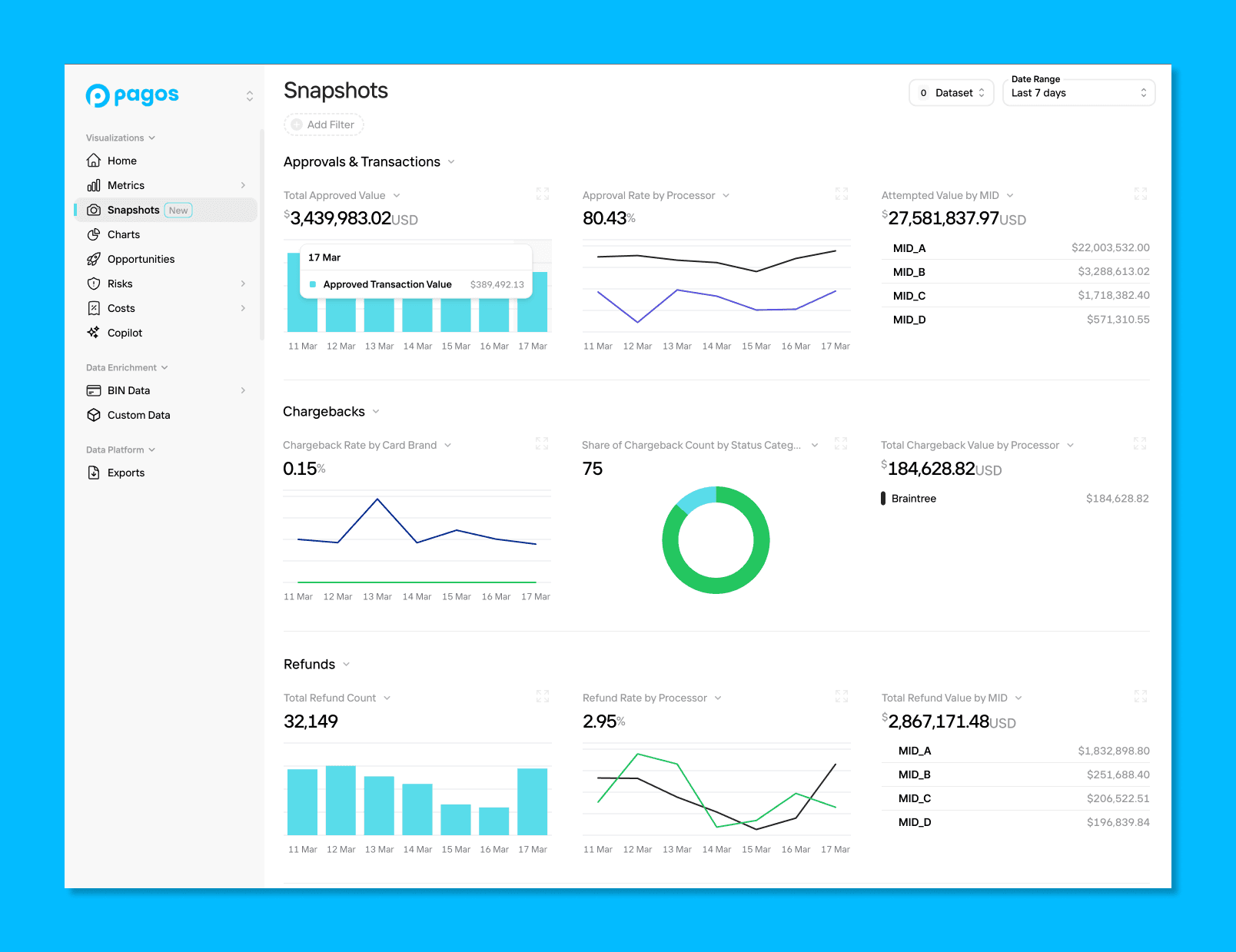This screenshot has width=1236, height=952.
Task: Open the Approval Rate by Processor metric dropdown
Action: (726, 196)
